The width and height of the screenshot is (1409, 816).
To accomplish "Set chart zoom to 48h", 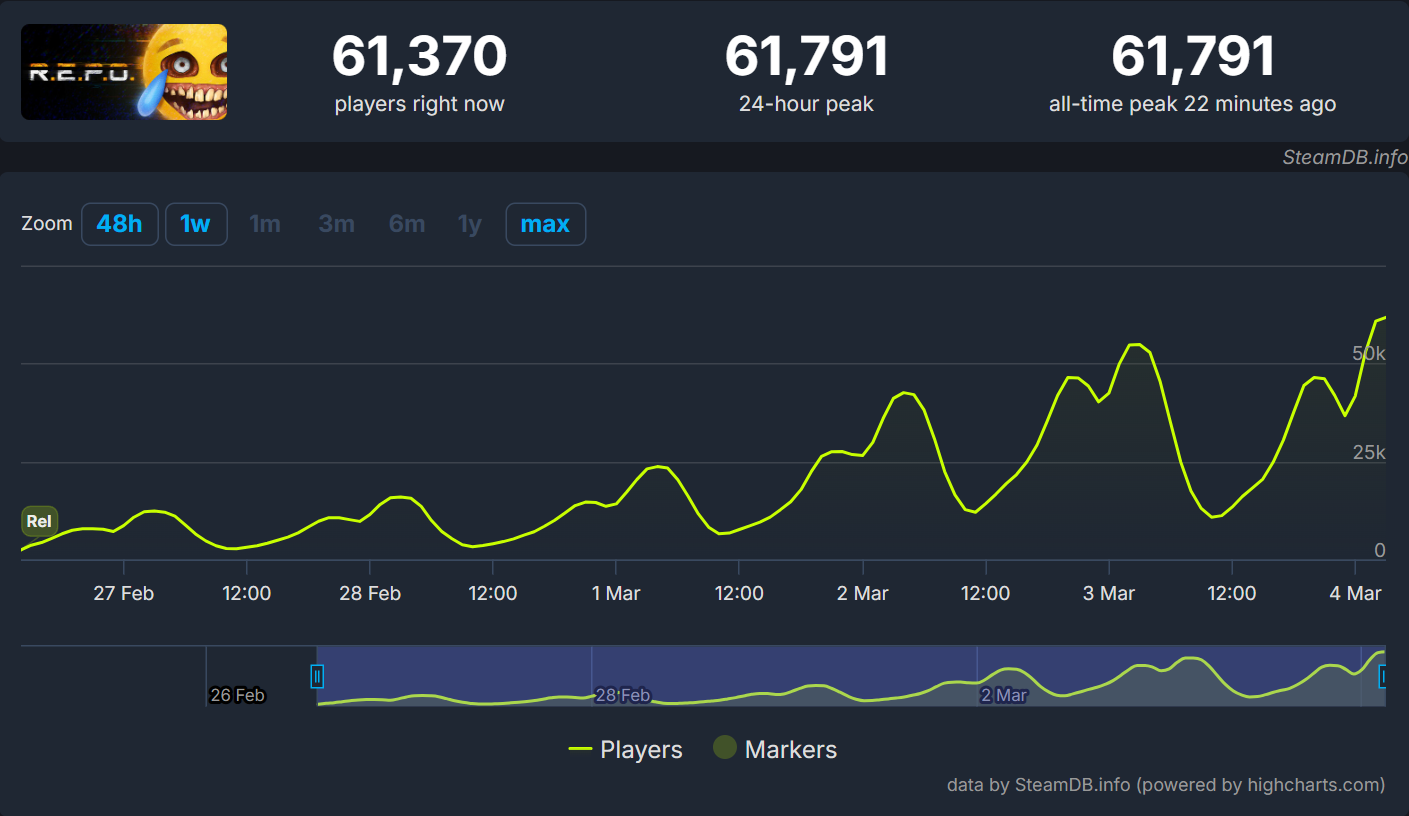I will (119, 224).
